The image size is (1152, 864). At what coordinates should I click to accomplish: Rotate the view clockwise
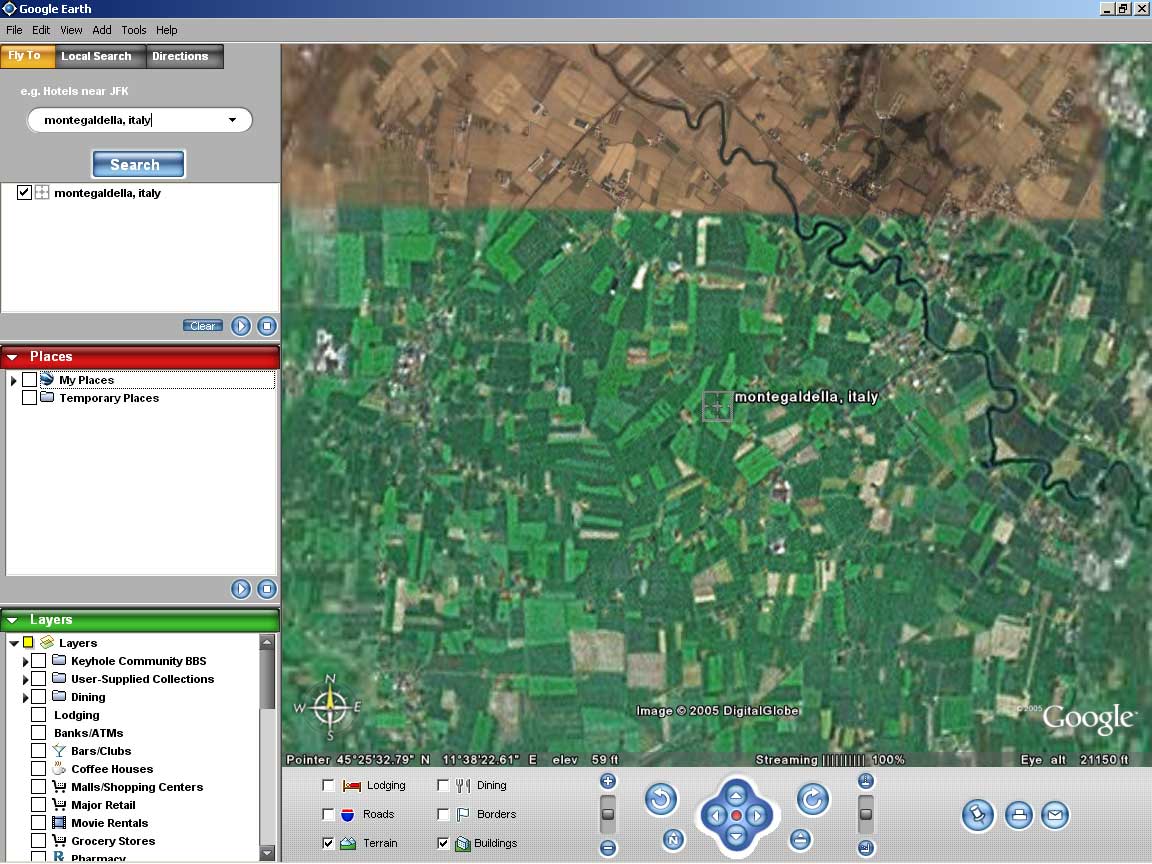point(813,799)
